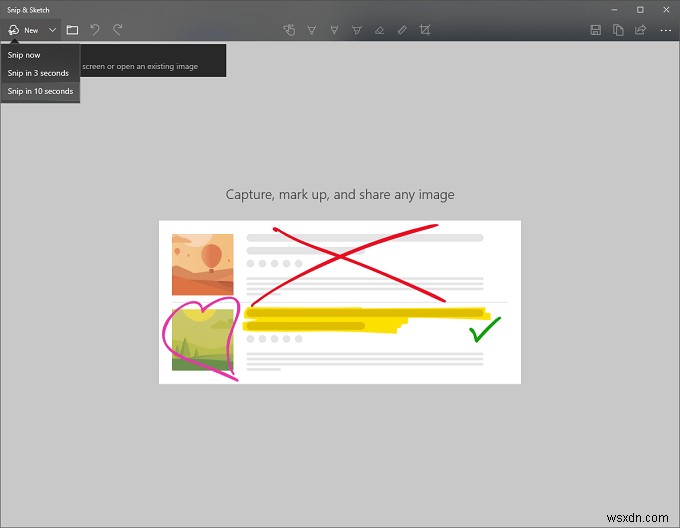Select the Image crop tool
The image size is (680, 528).
[425, 30]
